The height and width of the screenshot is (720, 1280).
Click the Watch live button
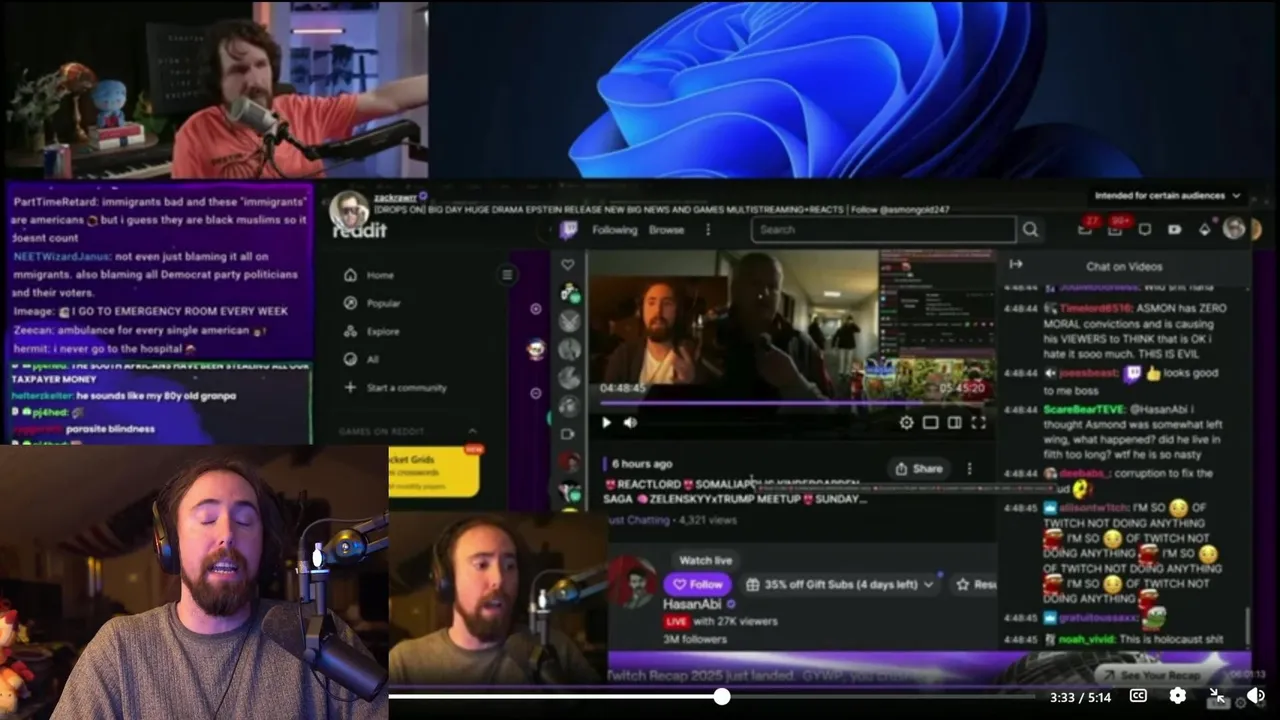coord(705,560)
